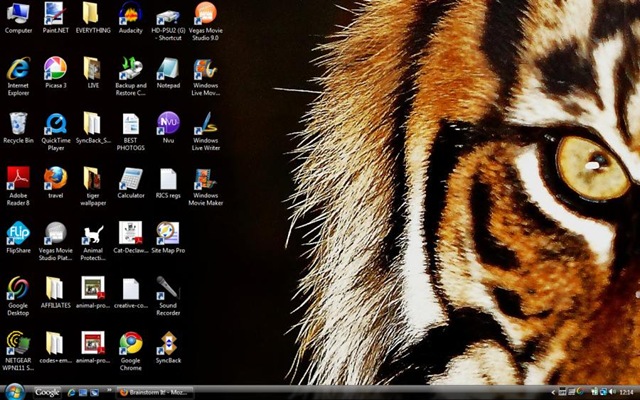Select the codes+em... folder
Image resolution: width=640 pixels, height=400 pixels.
(56, 348)
